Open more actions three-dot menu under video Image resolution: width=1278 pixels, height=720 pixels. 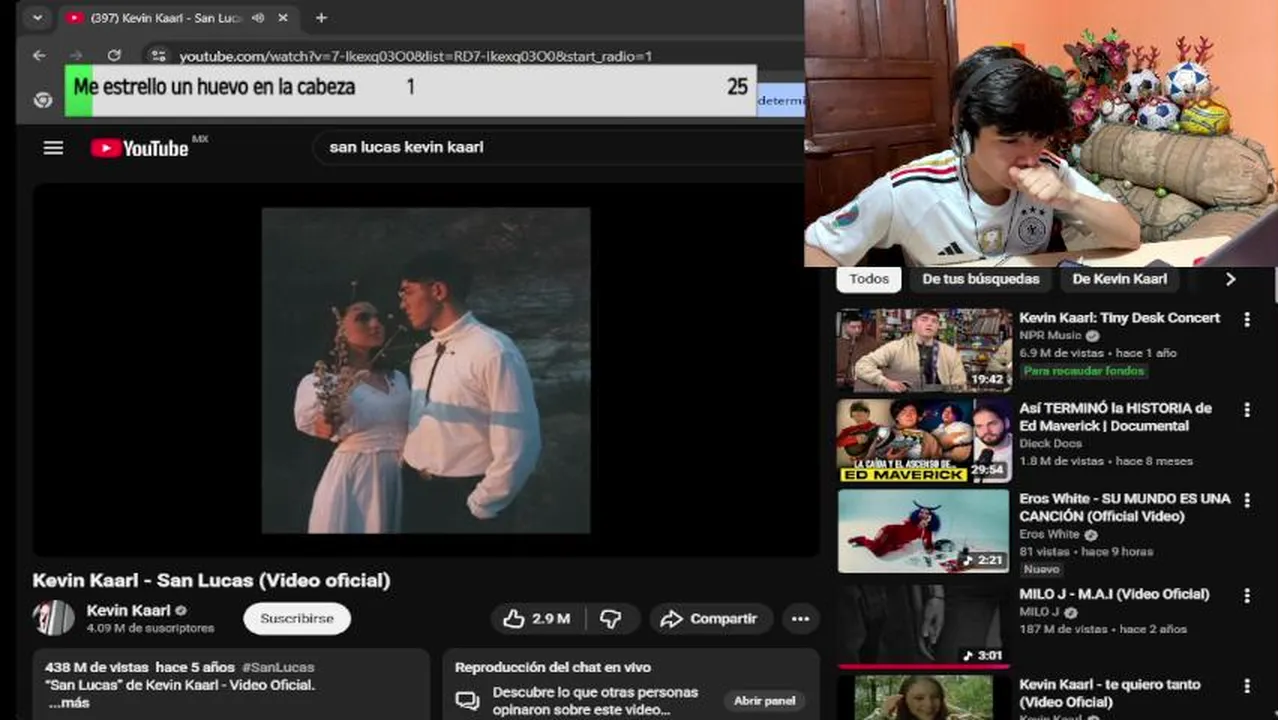pos(800,619)
